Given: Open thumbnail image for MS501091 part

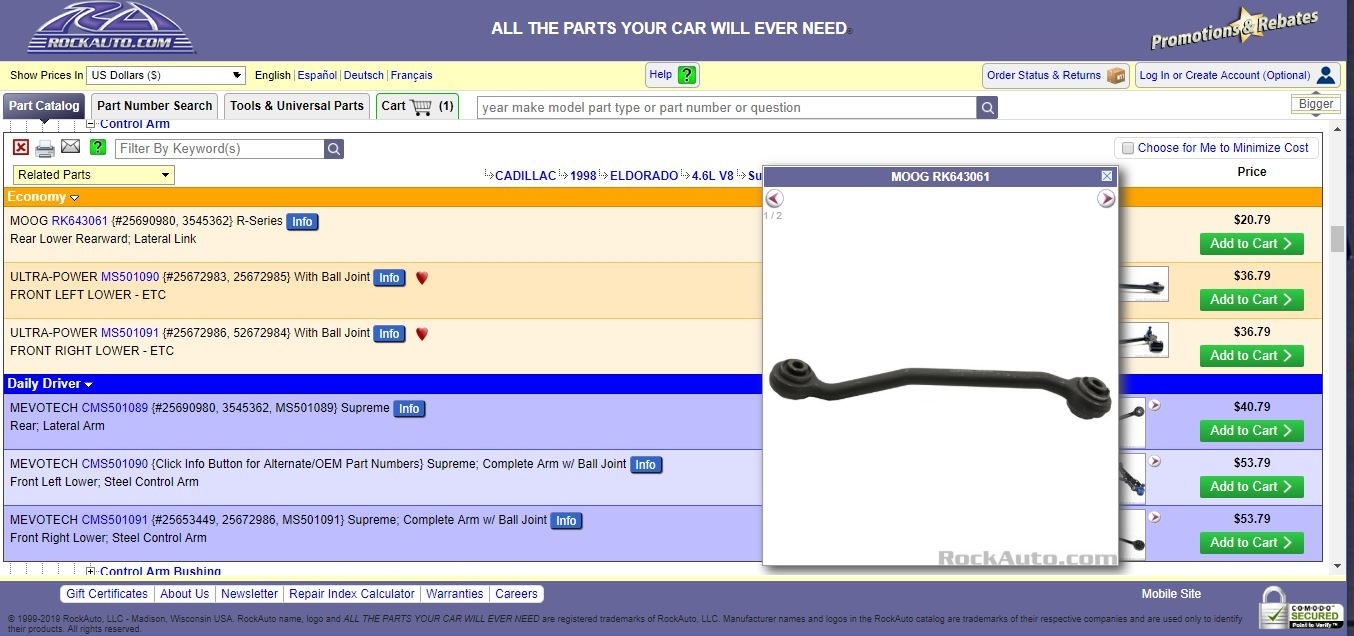Looking at the screenshot, I should pos(1143,340).
